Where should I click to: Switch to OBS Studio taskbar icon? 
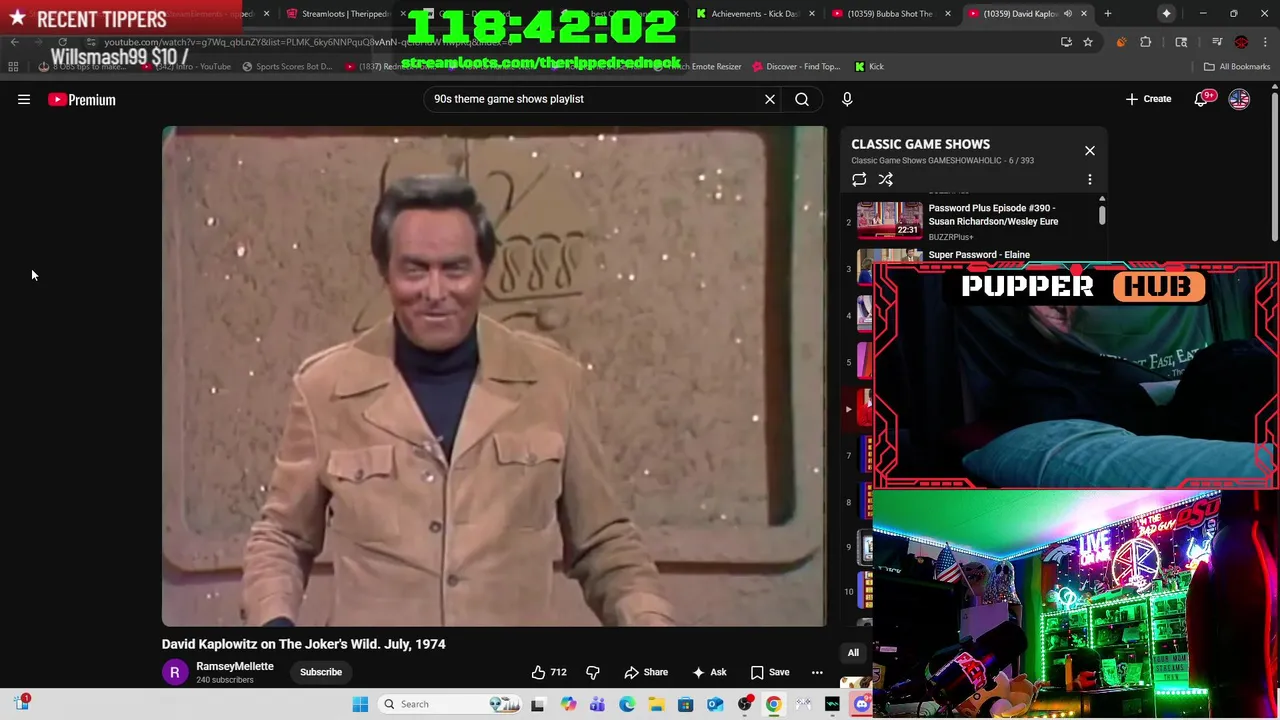pyautogui.click(x=744, y=704)
